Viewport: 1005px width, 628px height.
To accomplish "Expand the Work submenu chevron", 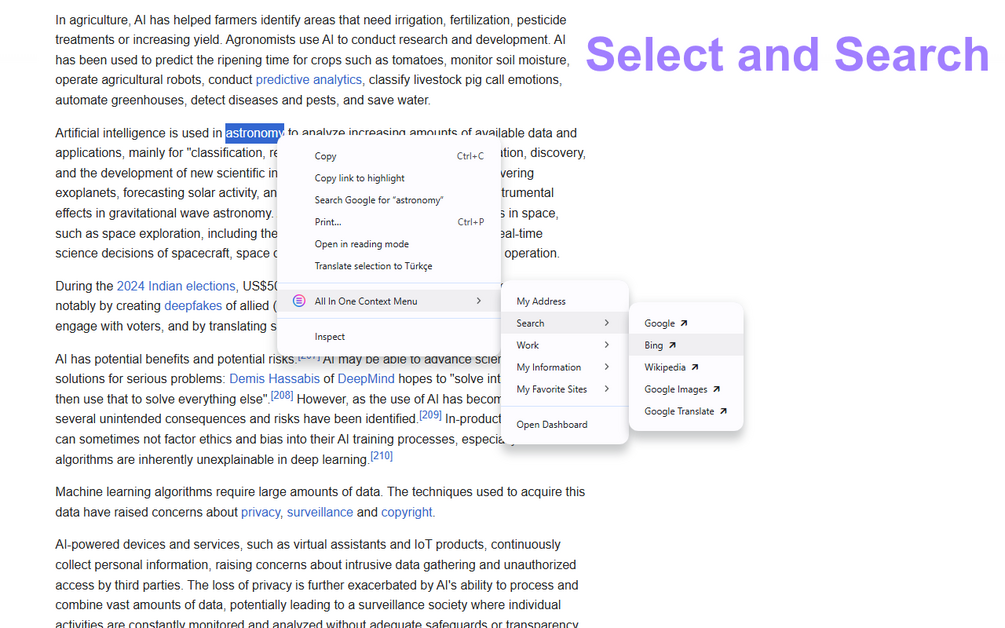I will 606,345.
